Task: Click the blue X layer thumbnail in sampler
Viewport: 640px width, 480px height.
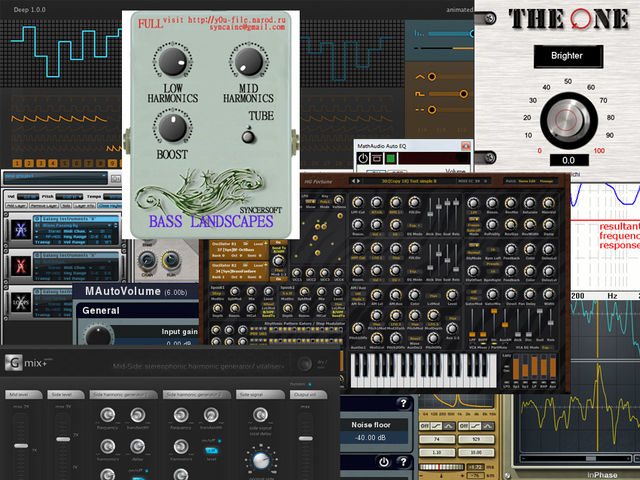Action: pos(21,230)
